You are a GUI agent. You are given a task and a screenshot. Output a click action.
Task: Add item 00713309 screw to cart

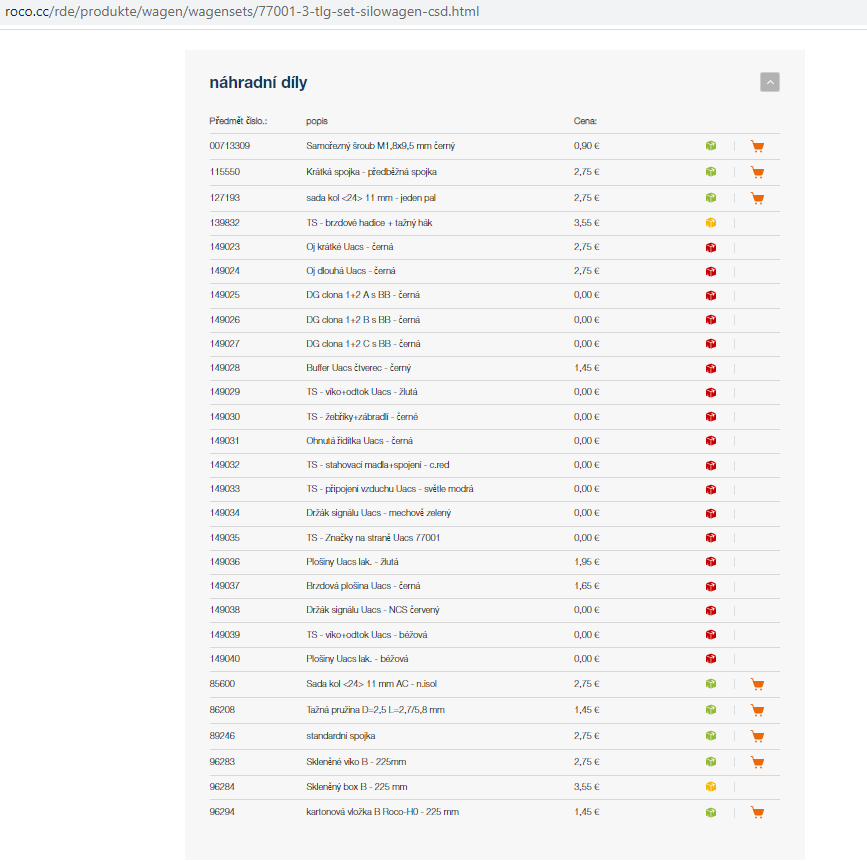[757, 146]
